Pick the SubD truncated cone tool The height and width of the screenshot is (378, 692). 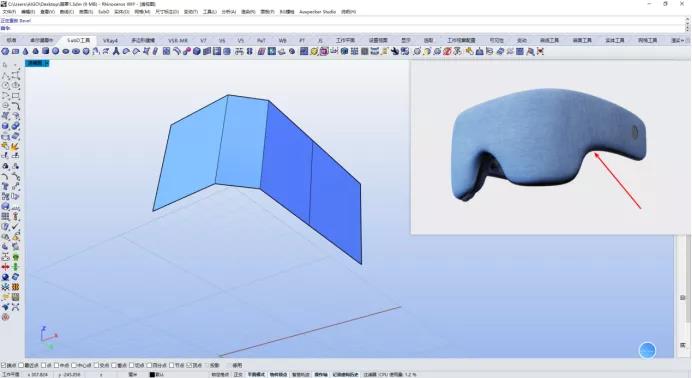click(35, 52)
